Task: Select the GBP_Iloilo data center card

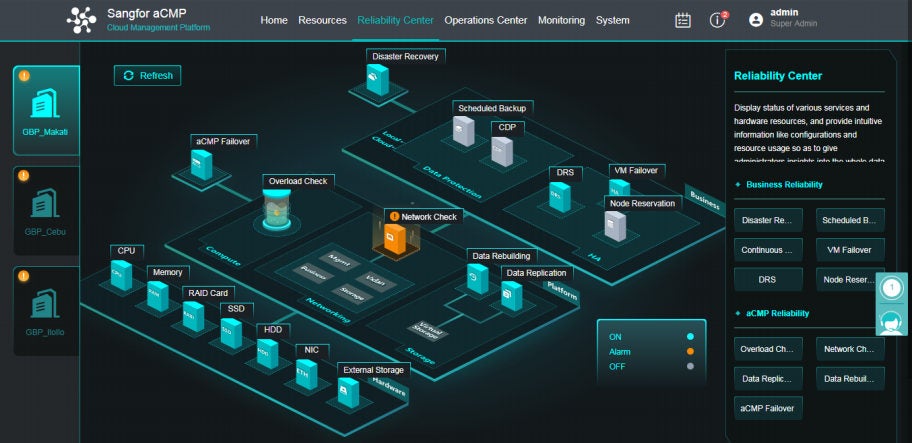Action: [x=46, y=311]
